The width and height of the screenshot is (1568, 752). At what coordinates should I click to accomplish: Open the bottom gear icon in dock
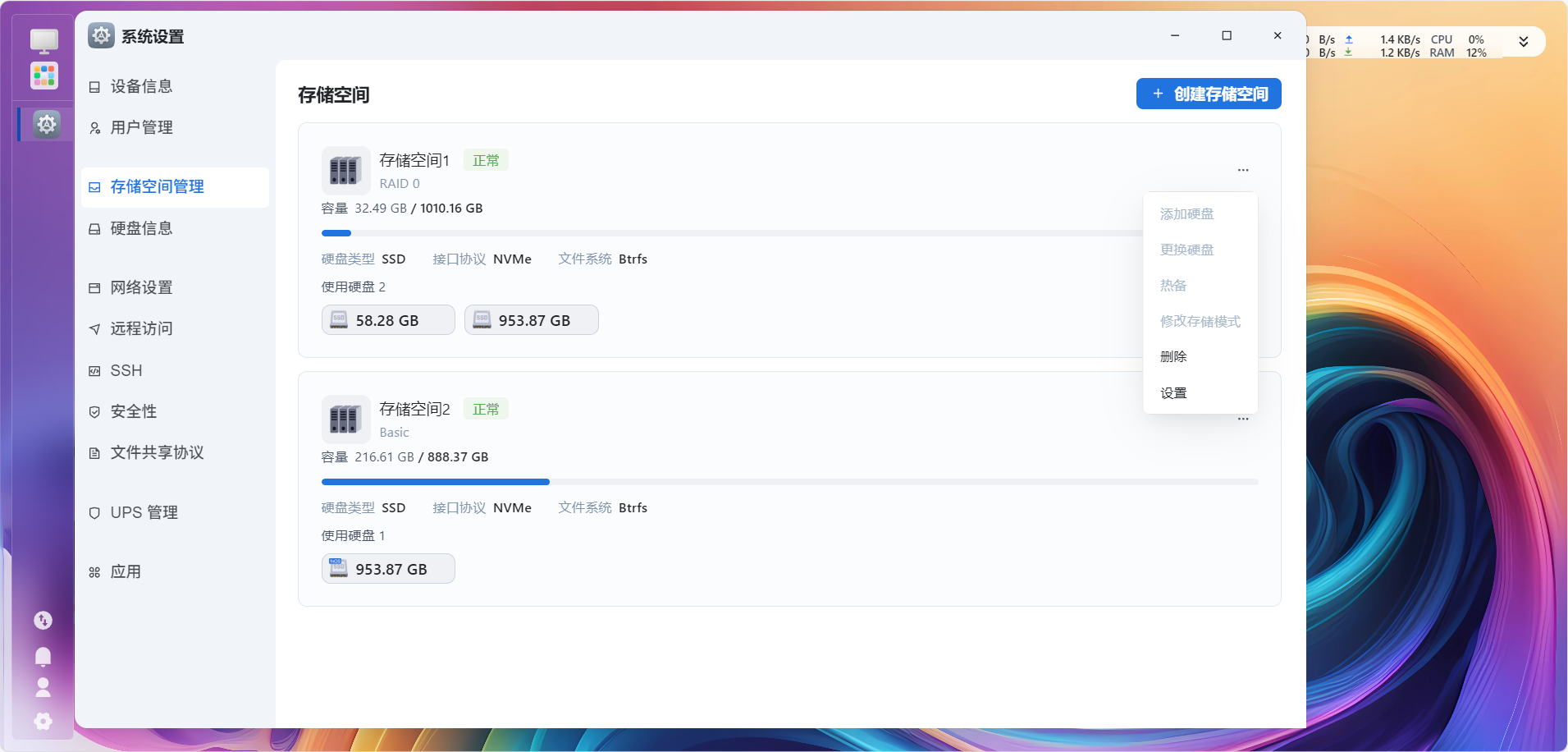(x=43, y=721)
